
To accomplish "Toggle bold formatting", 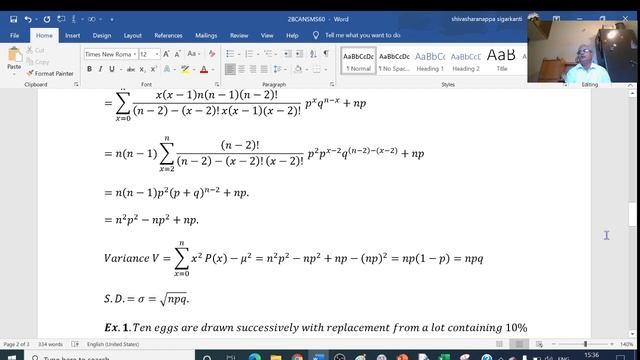I will pyautogui.click(x=89, y=69).
